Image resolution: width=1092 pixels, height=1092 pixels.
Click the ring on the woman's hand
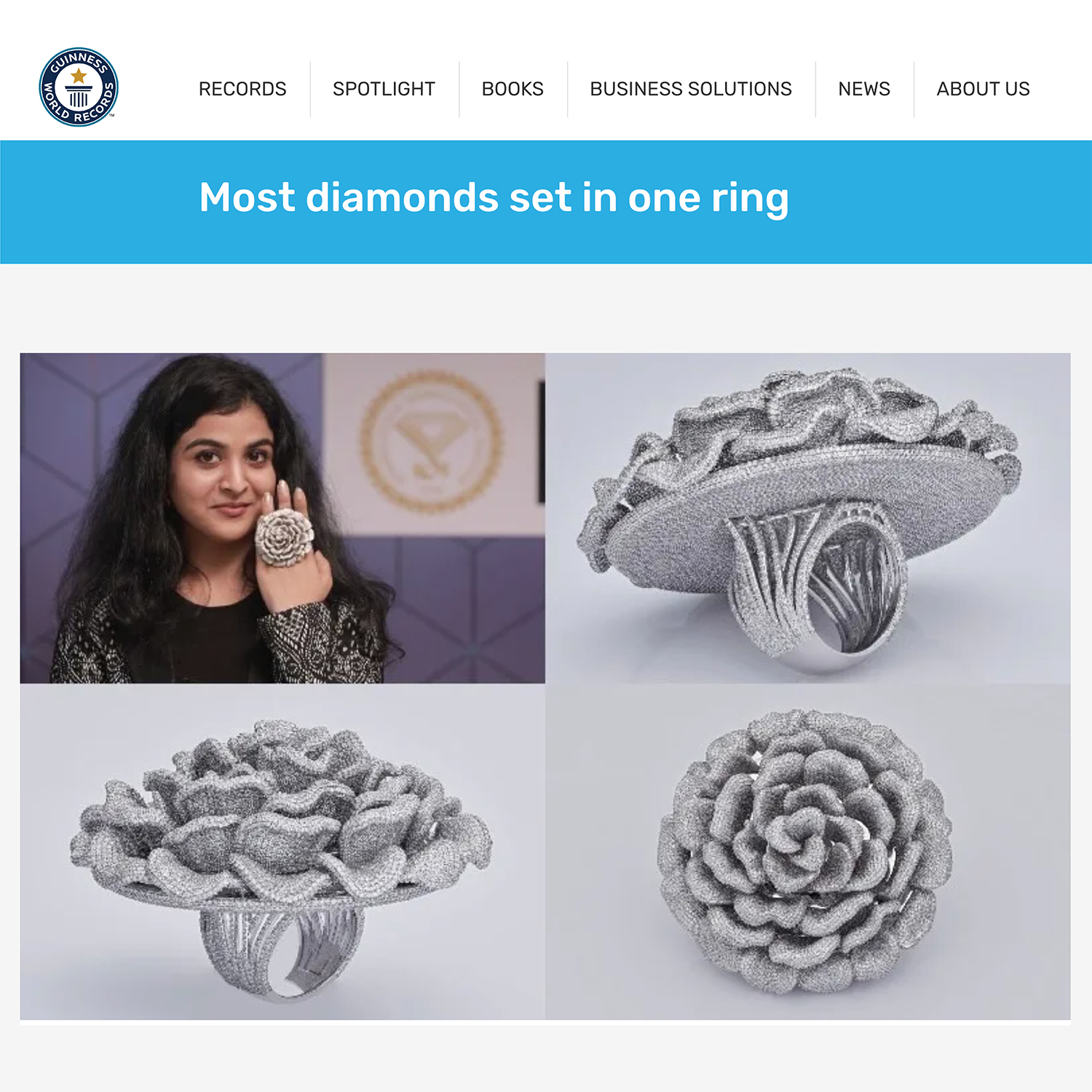(283, 537)
